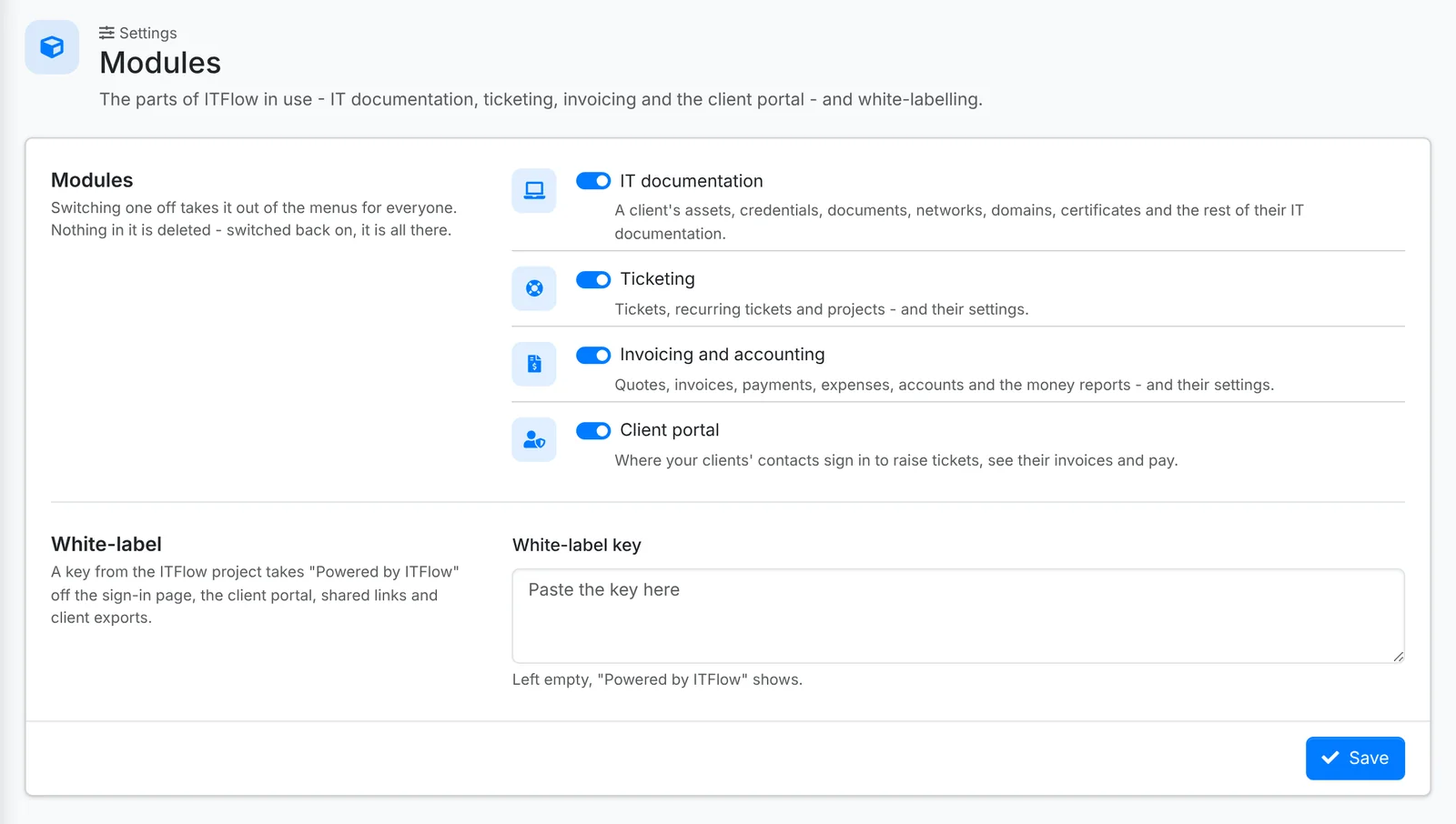The image size is (1456, 824).
Task: Click the note "Switching one off takes it out"
Action: pos(254,219)
